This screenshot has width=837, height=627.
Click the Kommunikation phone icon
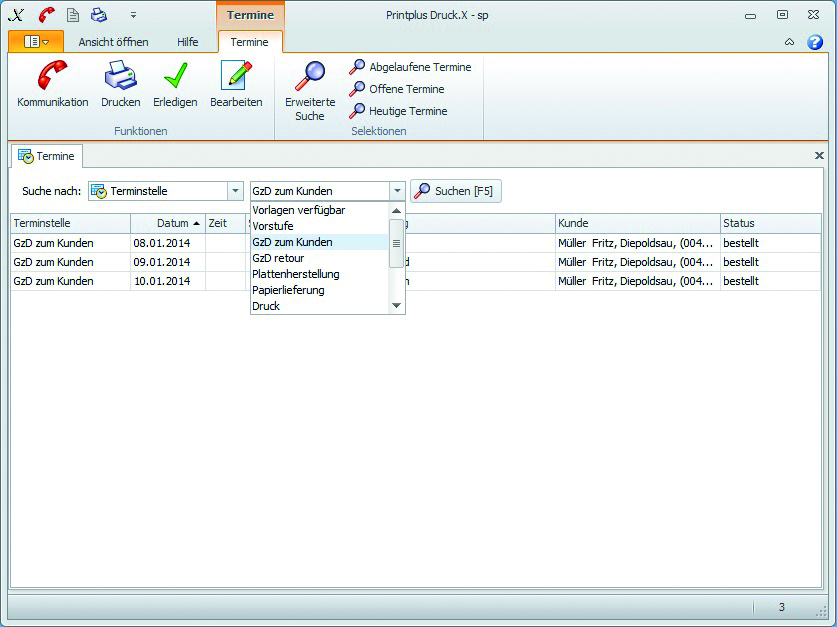(x=52, y=77)
